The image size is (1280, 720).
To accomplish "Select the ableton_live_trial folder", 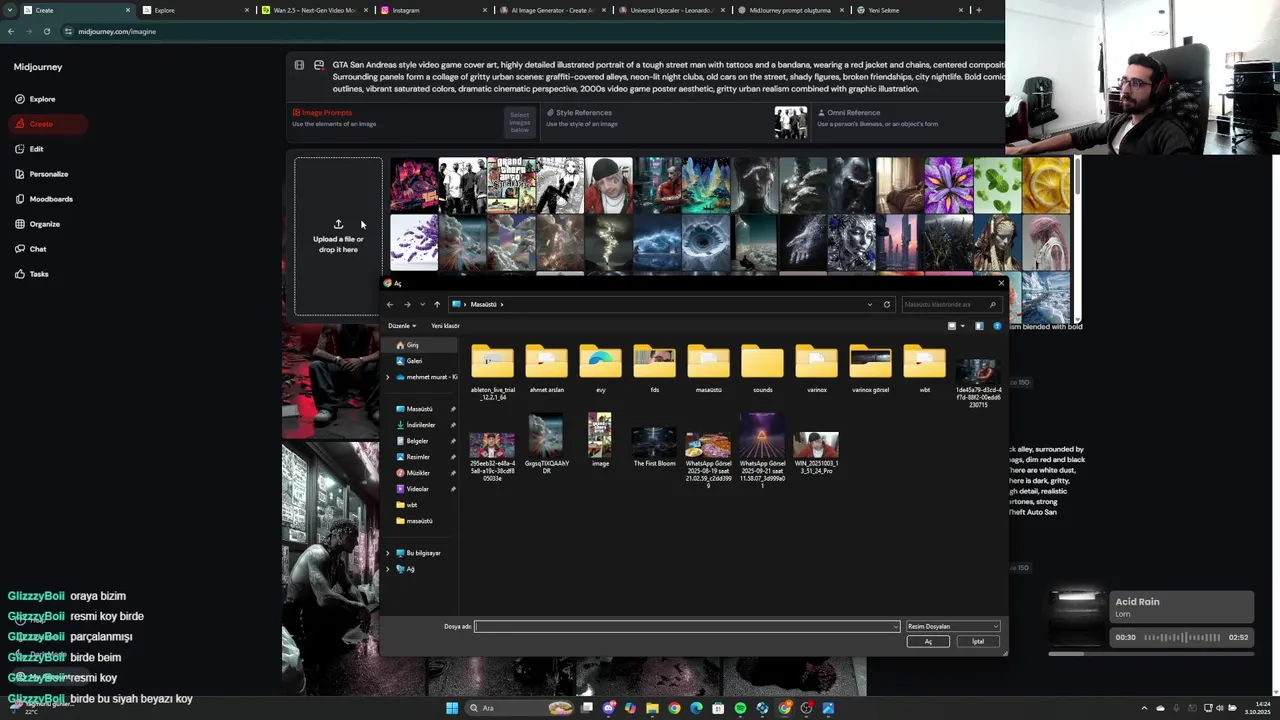I will pyautogui.click(x=492, y=371).
